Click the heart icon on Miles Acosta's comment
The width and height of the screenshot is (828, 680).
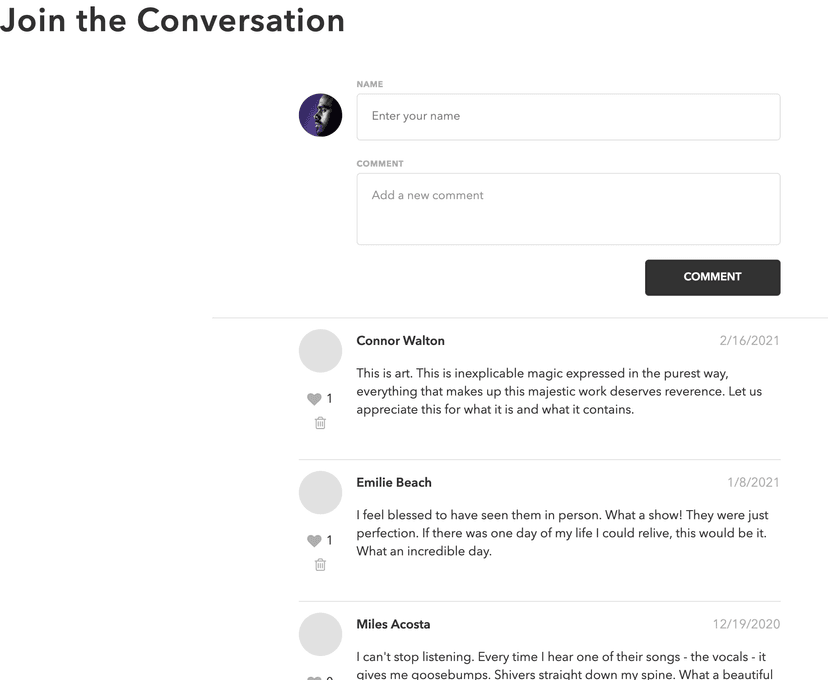(x=314, y=678)
